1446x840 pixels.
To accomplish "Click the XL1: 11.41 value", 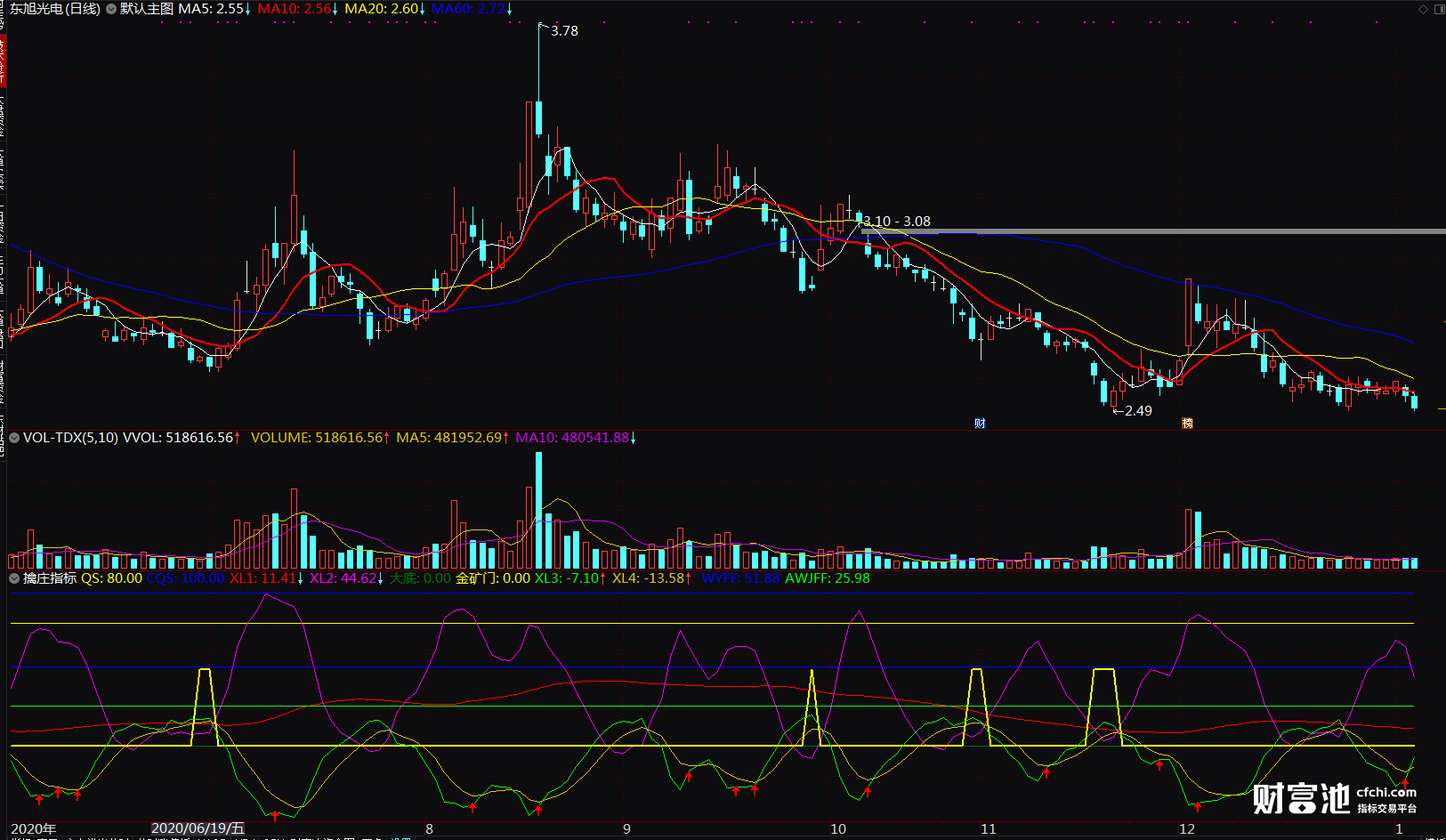I will pos(267,578).
